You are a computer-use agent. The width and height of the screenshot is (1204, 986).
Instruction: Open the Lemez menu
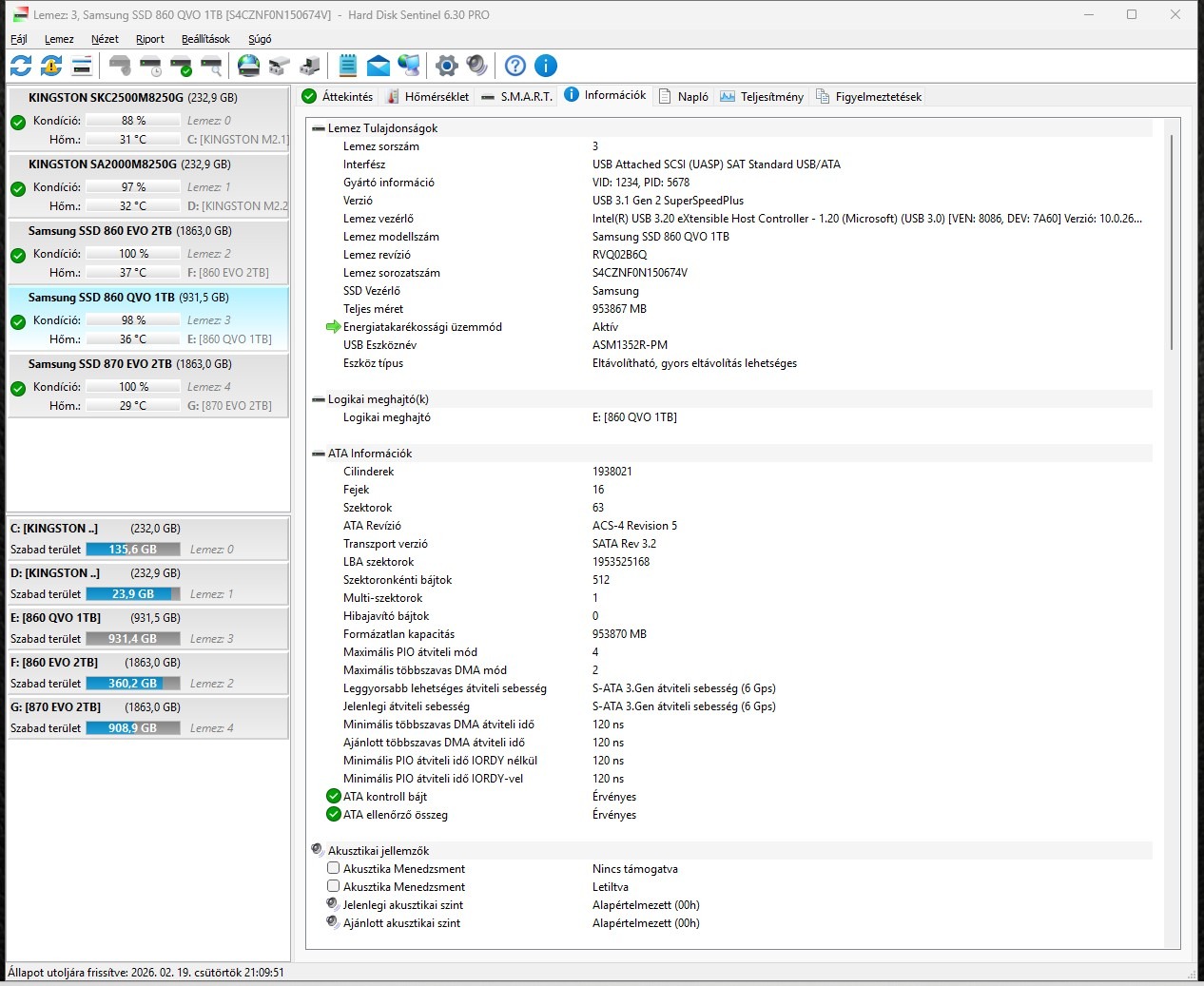59,39
